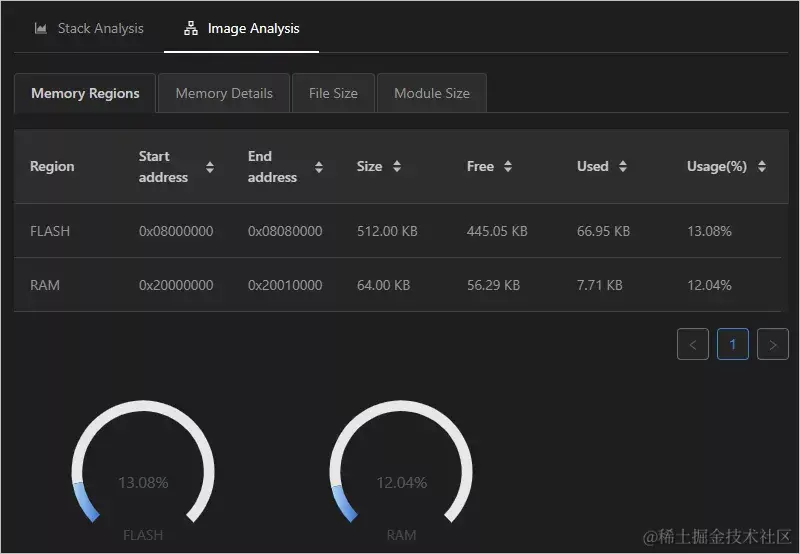Click the 12.04% usage table cell
The width and height of the screenshot is (800, 554).
(709, 285)
